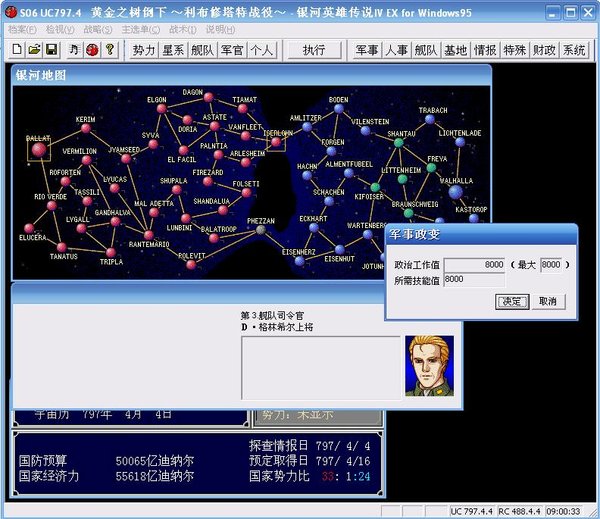Open the 人事 command button

click(x=396, y=50)
